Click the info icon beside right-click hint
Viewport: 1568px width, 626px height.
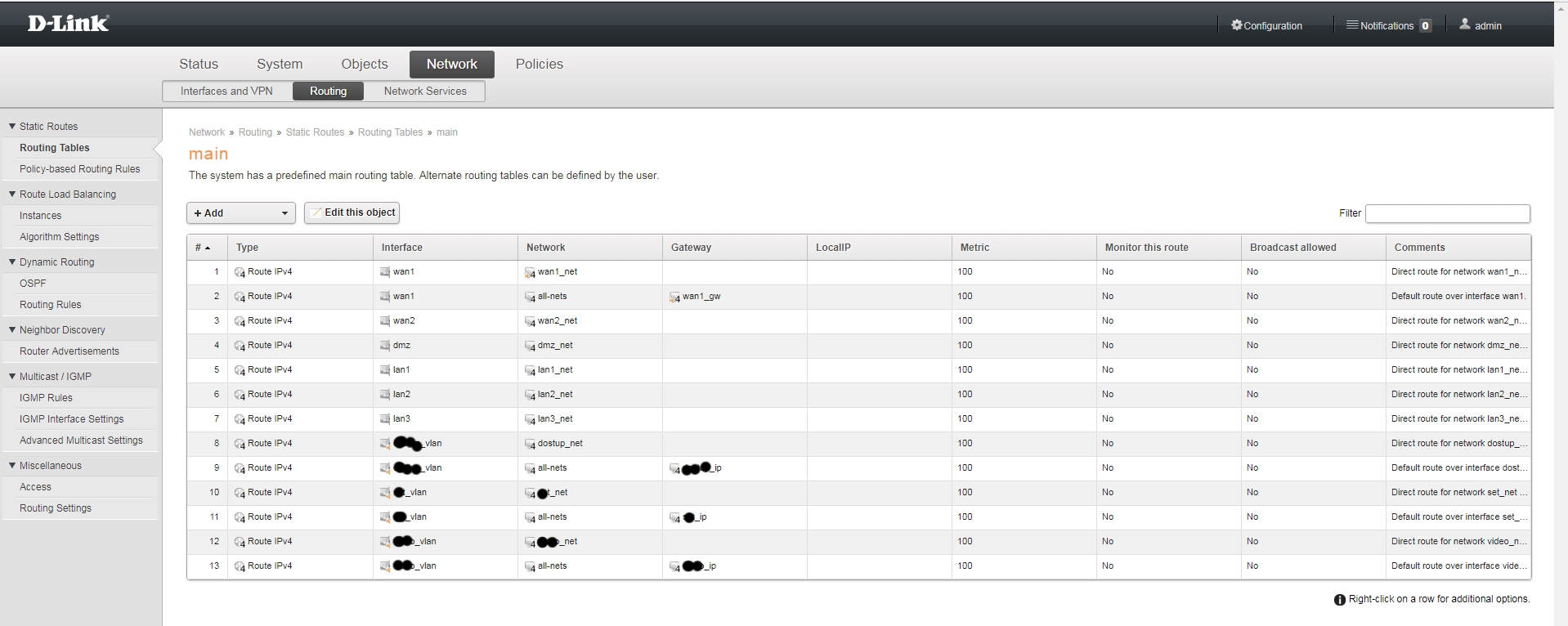click(1339, 600)
